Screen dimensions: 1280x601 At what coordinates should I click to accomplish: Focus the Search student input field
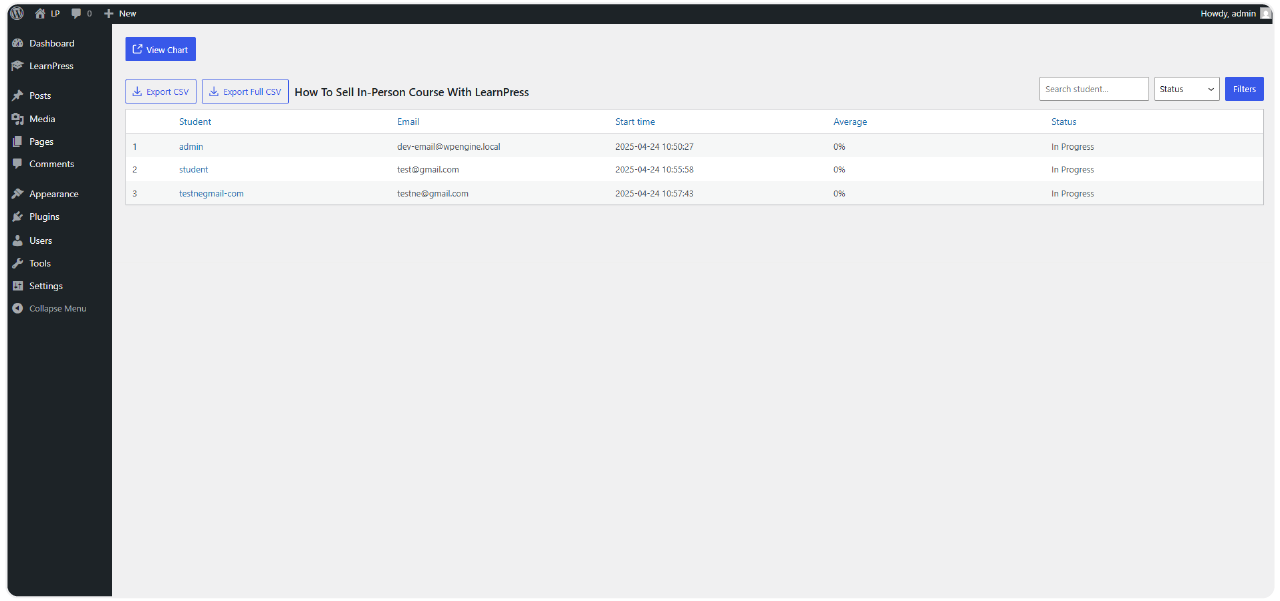tap(1093, 89)
